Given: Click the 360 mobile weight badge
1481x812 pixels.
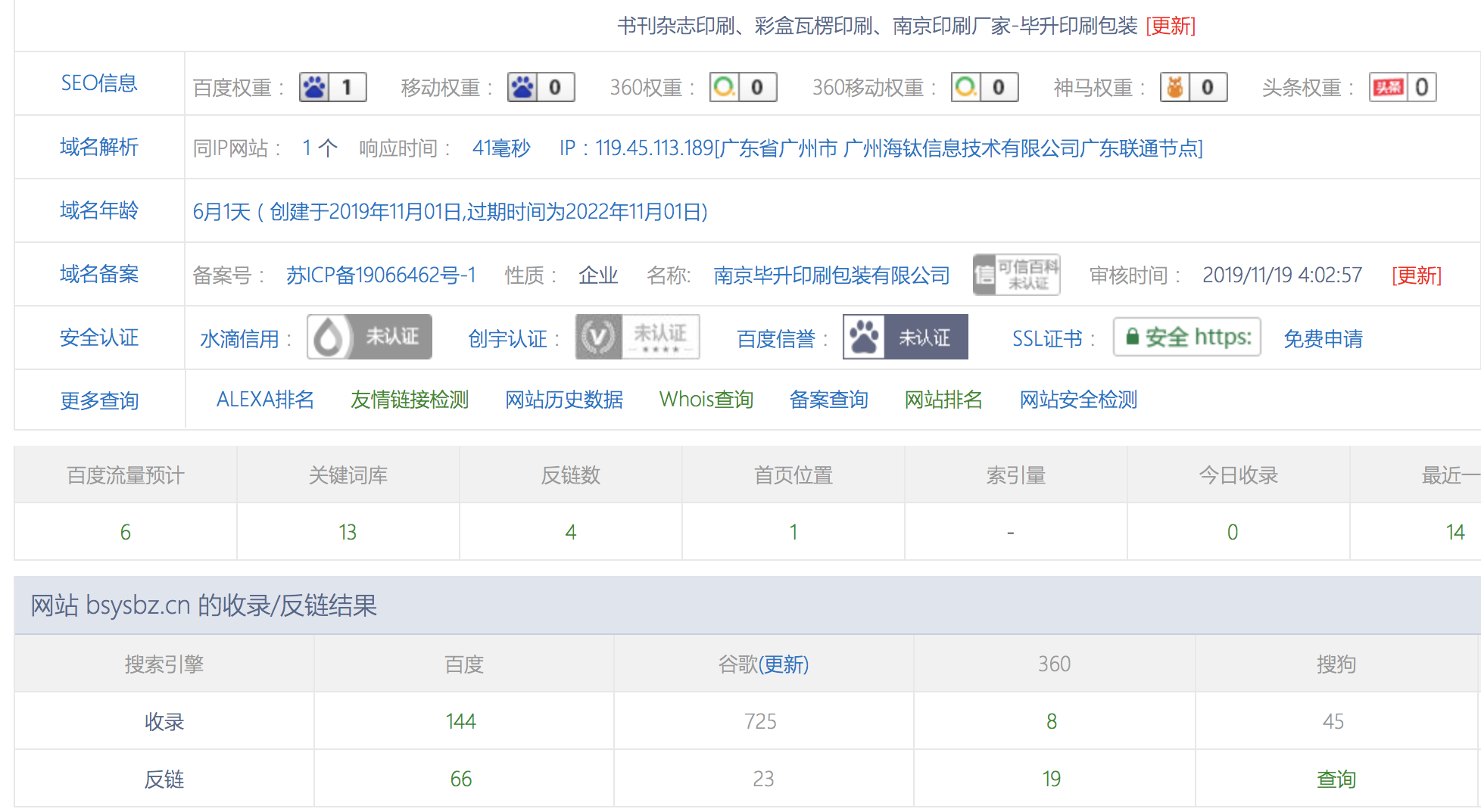Looking at the screenshot, I should point(984,87).
